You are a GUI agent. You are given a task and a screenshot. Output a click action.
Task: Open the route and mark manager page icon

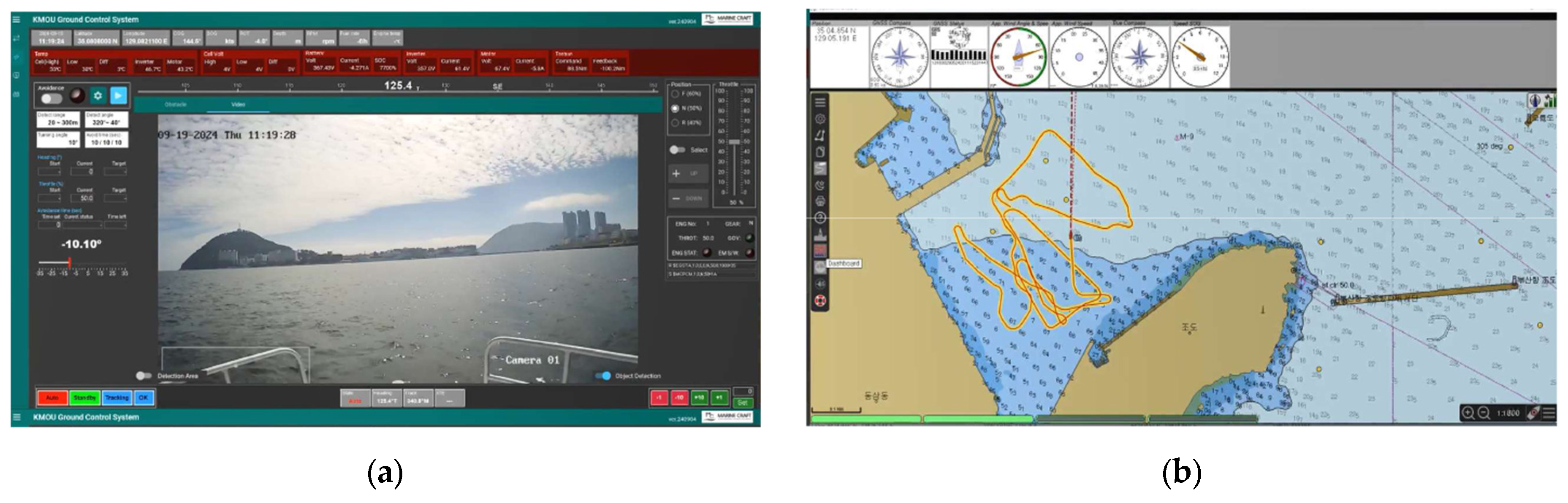820,151
